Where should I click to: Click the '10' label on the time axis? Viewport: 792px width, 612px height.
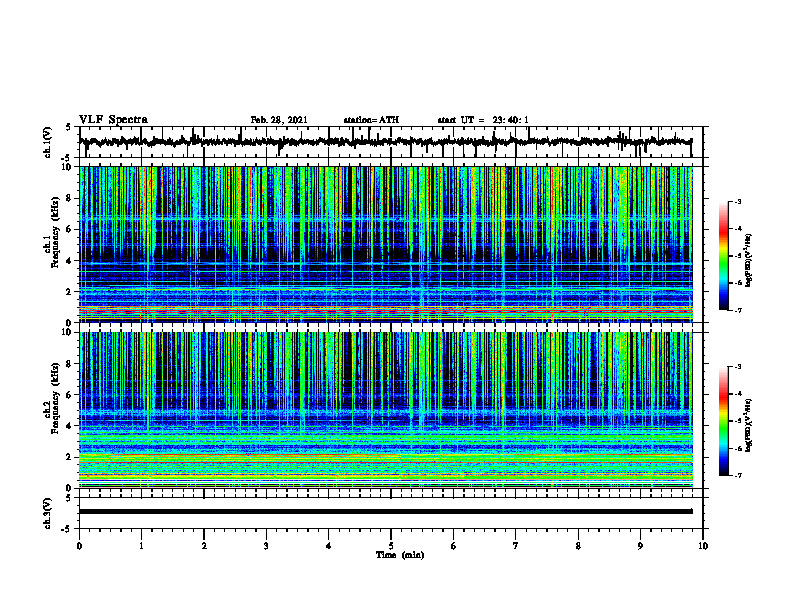pos(703,546)
